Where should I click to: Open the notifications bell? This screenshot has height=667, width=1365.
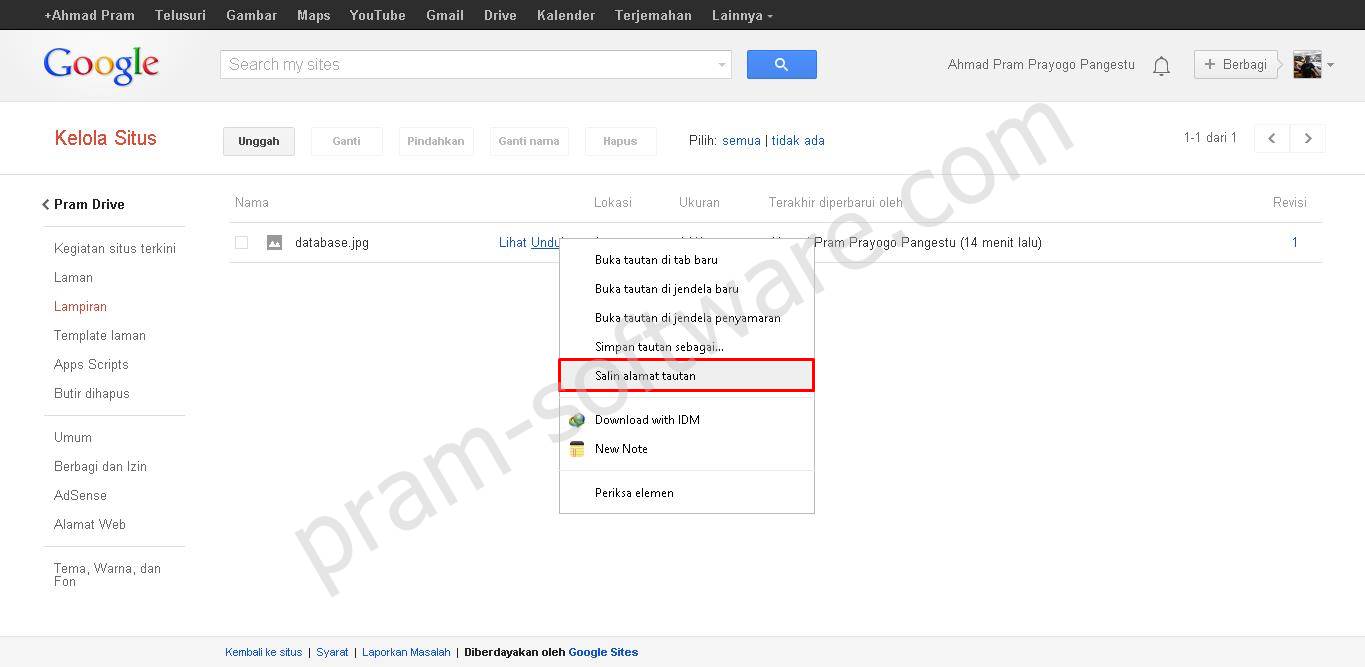click(x=1161, y=66)
